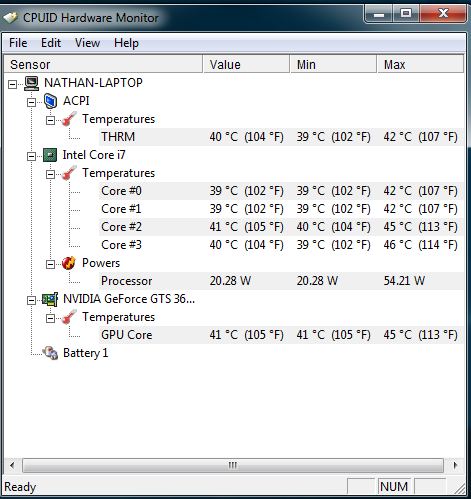
Task: Click the CPUID app icon in title bar
Action: (x=10, y=17)
